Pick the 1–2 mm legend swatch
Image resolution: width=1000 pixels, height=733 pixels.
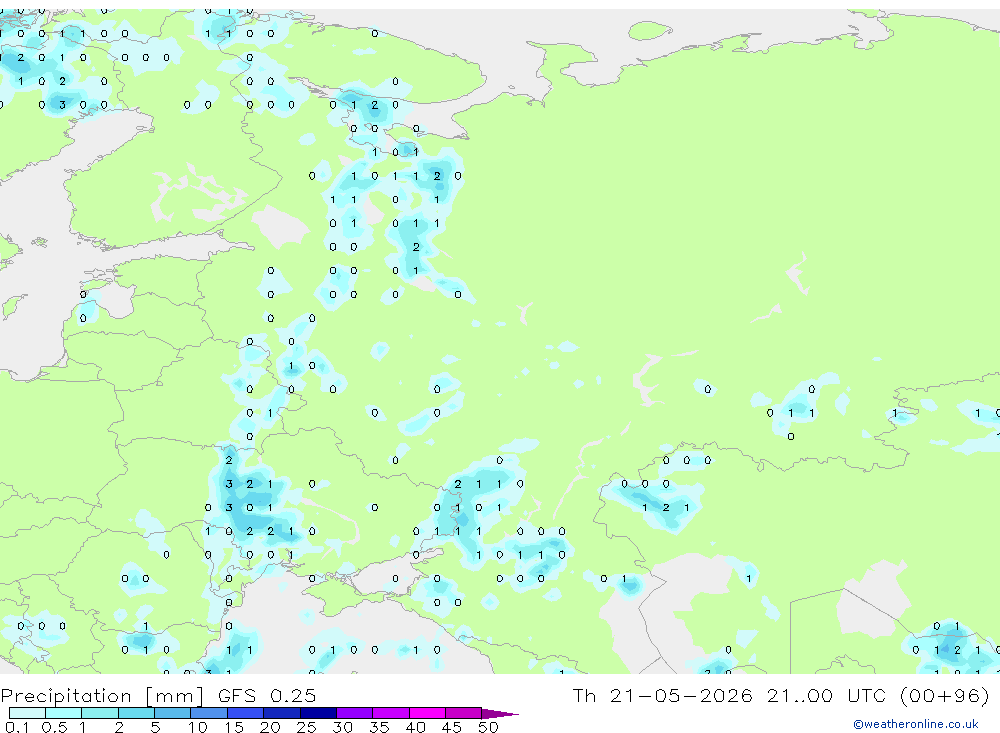(100, 713)
